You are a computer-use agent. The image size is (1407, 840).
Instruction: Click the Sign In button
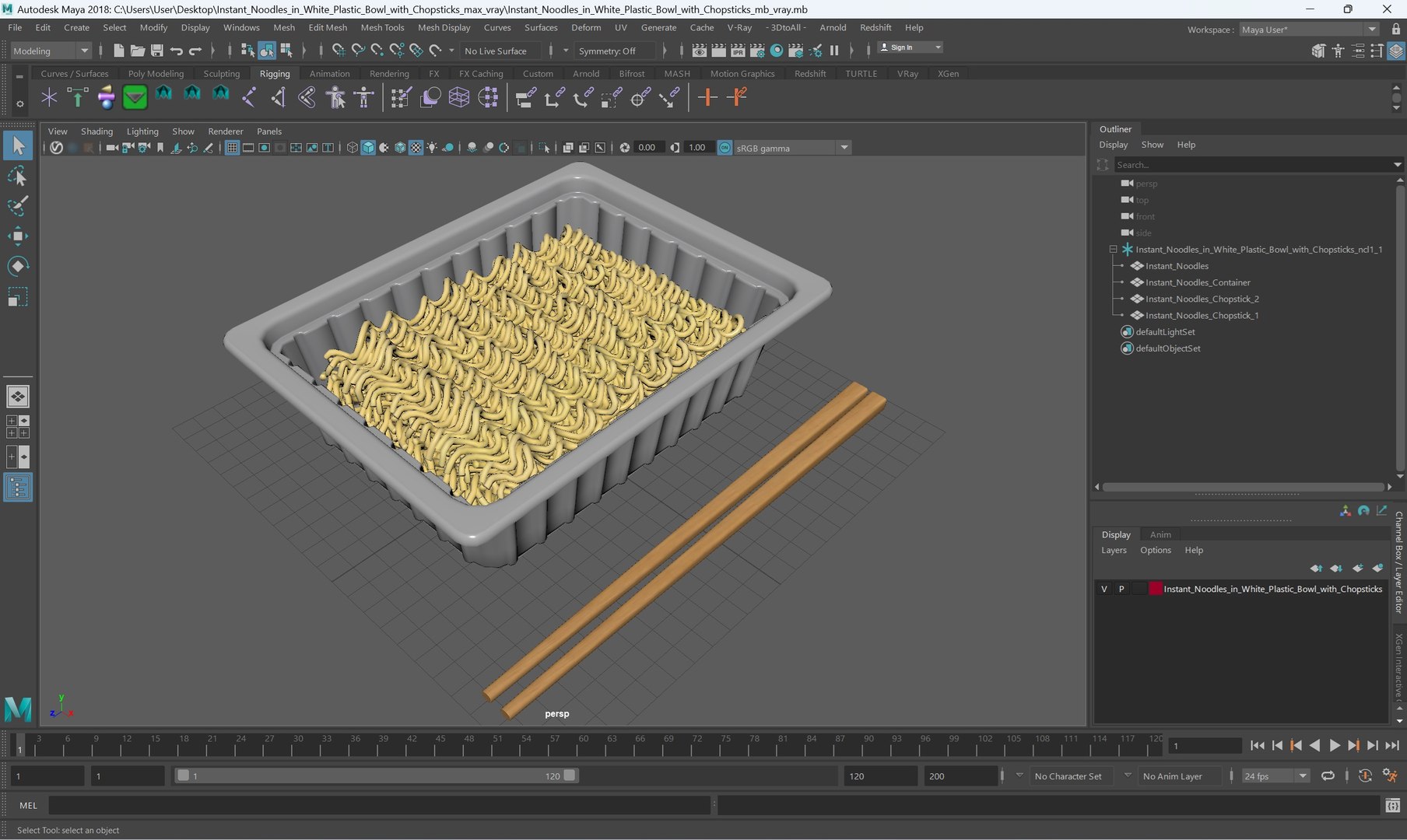(910, 47)
